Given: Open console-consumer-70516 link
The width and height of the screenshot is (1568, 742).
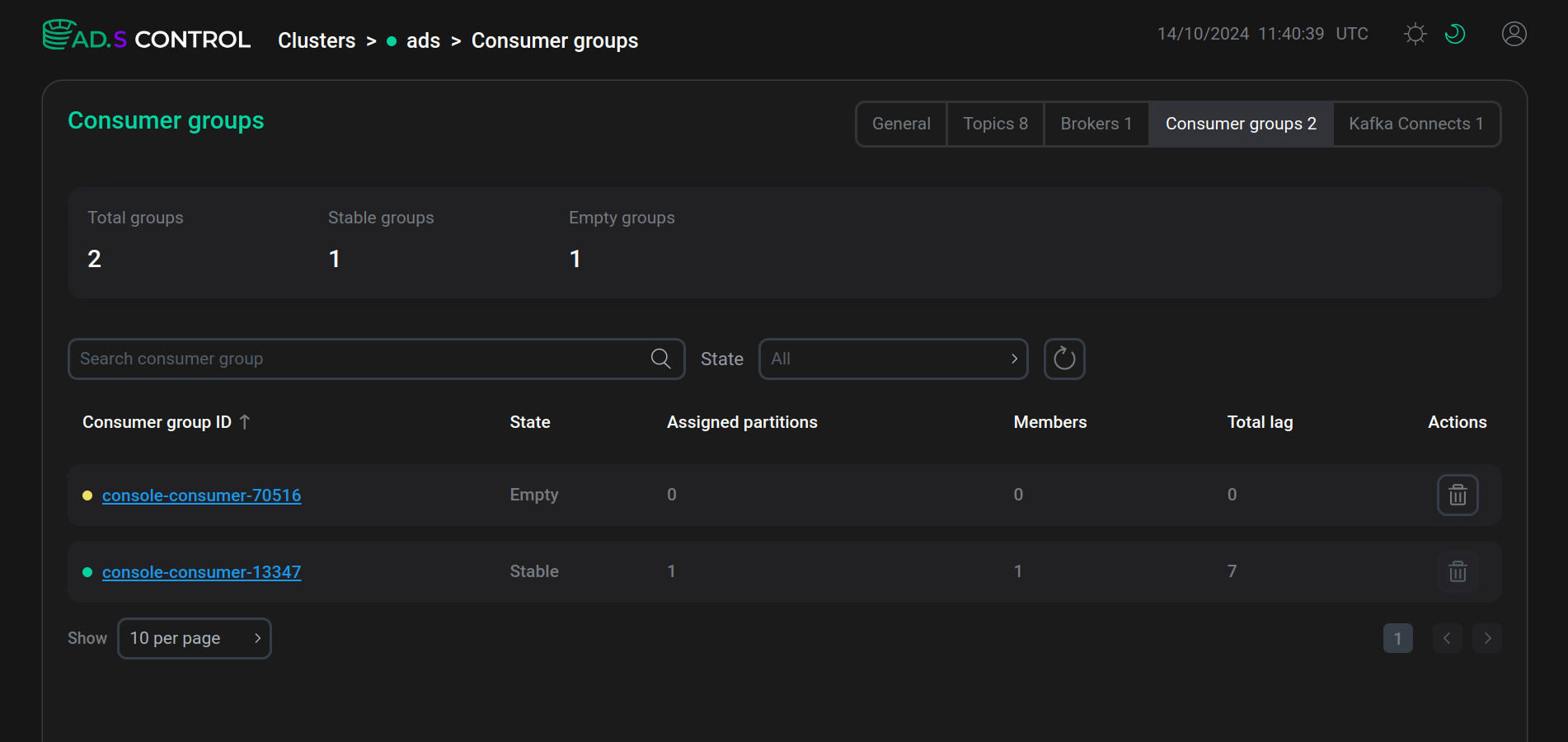Looking at the screenshot, I should [x=201, y=495].
